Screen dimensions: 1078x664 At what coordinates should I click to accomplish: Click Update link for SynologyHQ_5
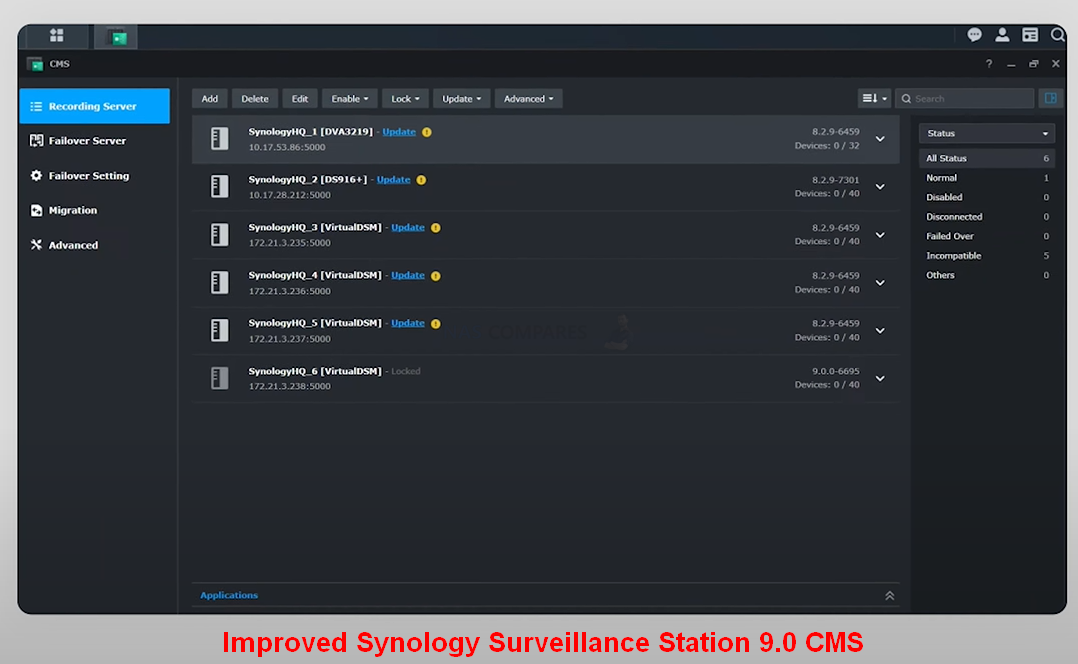(408, 322)
